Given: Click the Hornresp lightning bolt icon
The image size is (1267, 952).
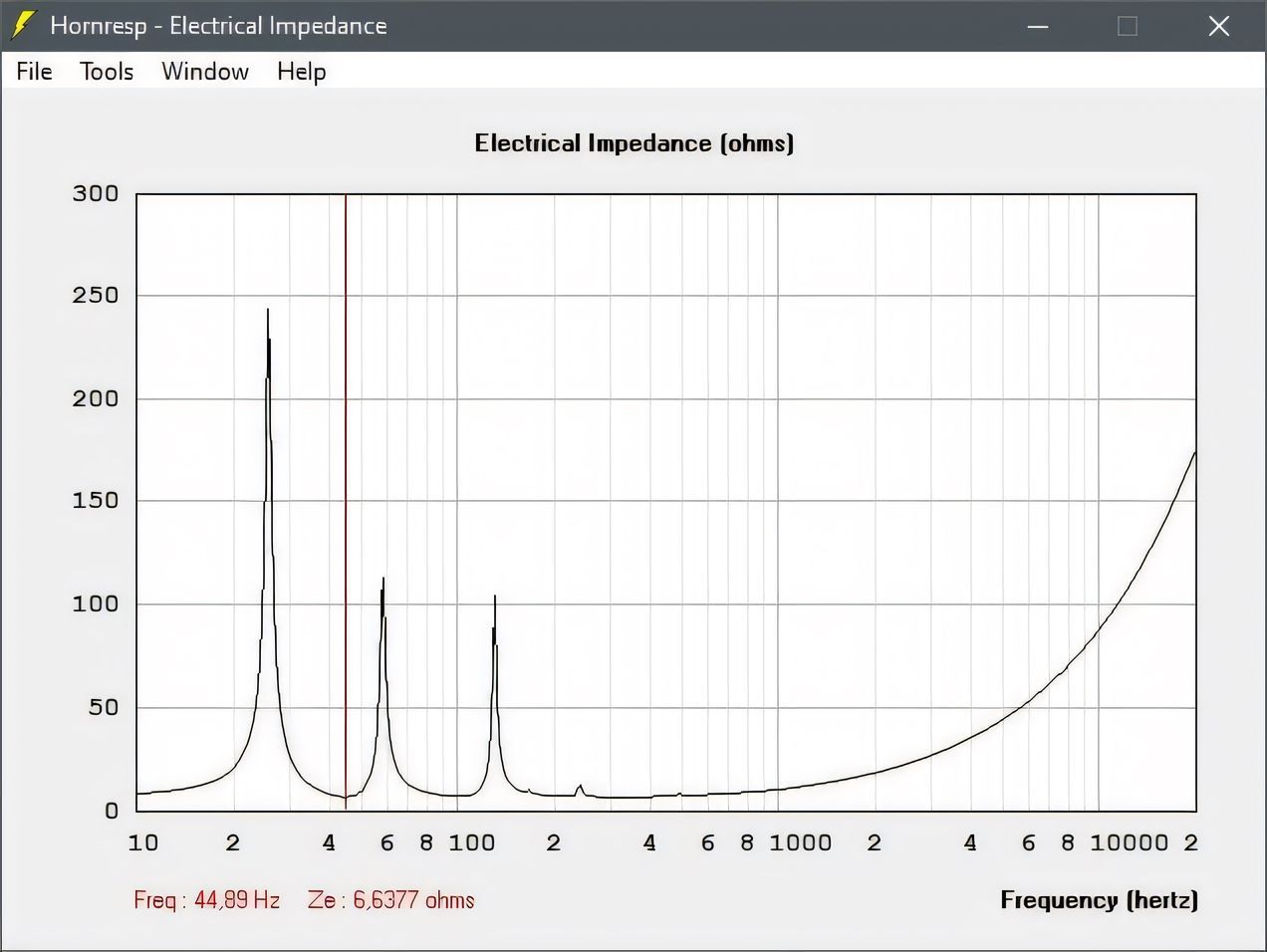Looking at the screenshot, I should tap(23, 26).
